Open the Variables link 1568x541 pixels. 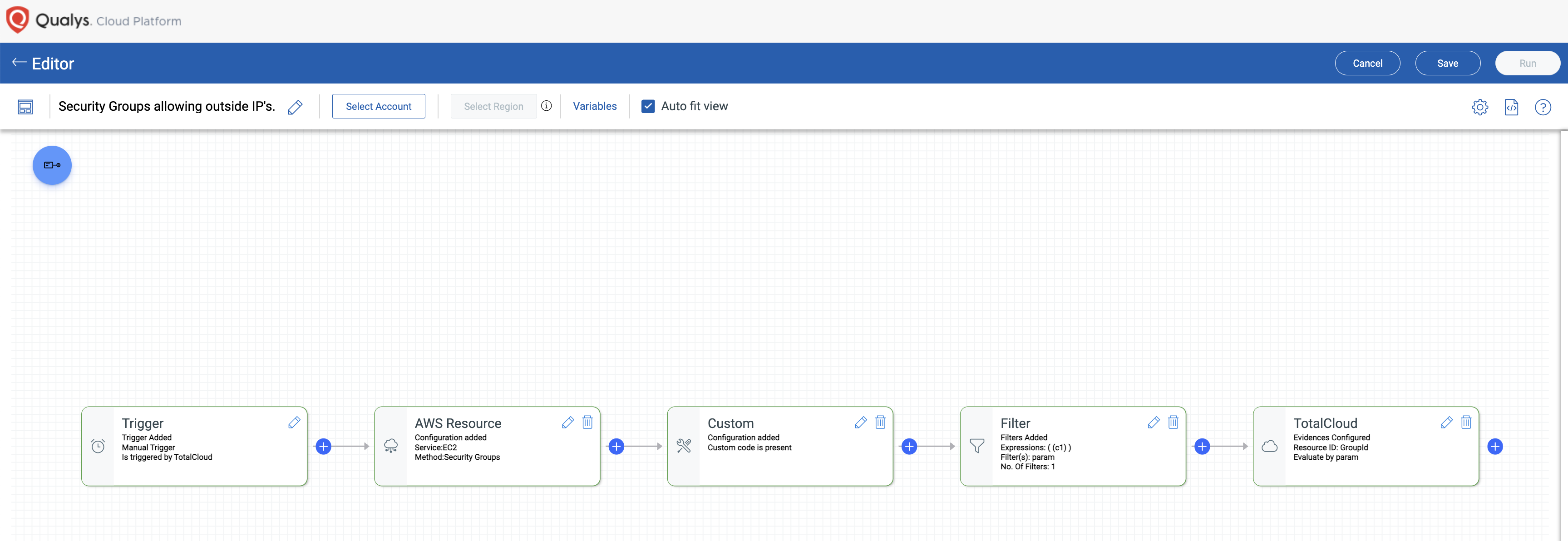pyautogui.click(x=595, y=106)
